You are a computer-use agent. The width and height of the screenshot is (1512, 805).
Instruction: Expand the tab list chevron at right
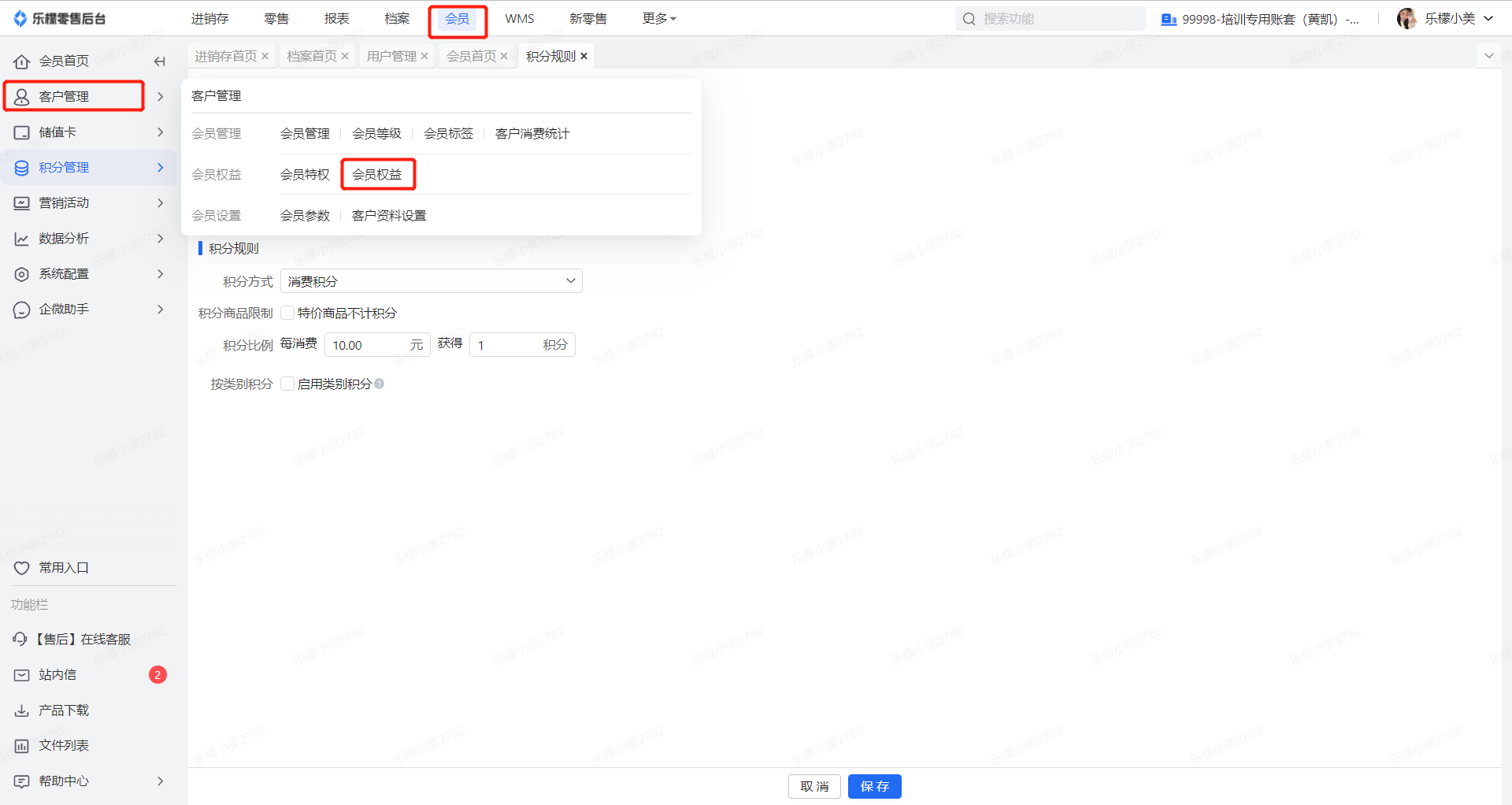[x=1488, y=56]
